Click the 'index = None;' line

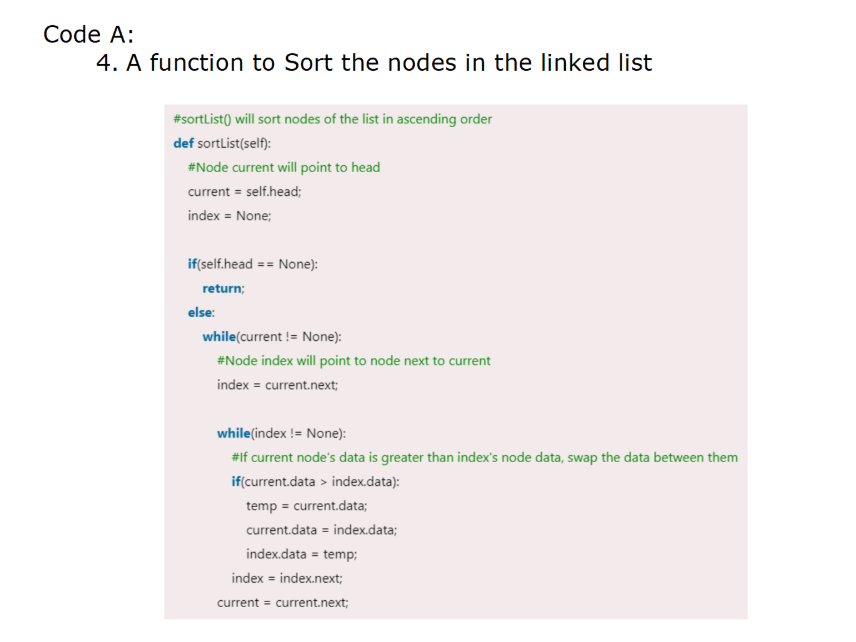tap(229, 216)
